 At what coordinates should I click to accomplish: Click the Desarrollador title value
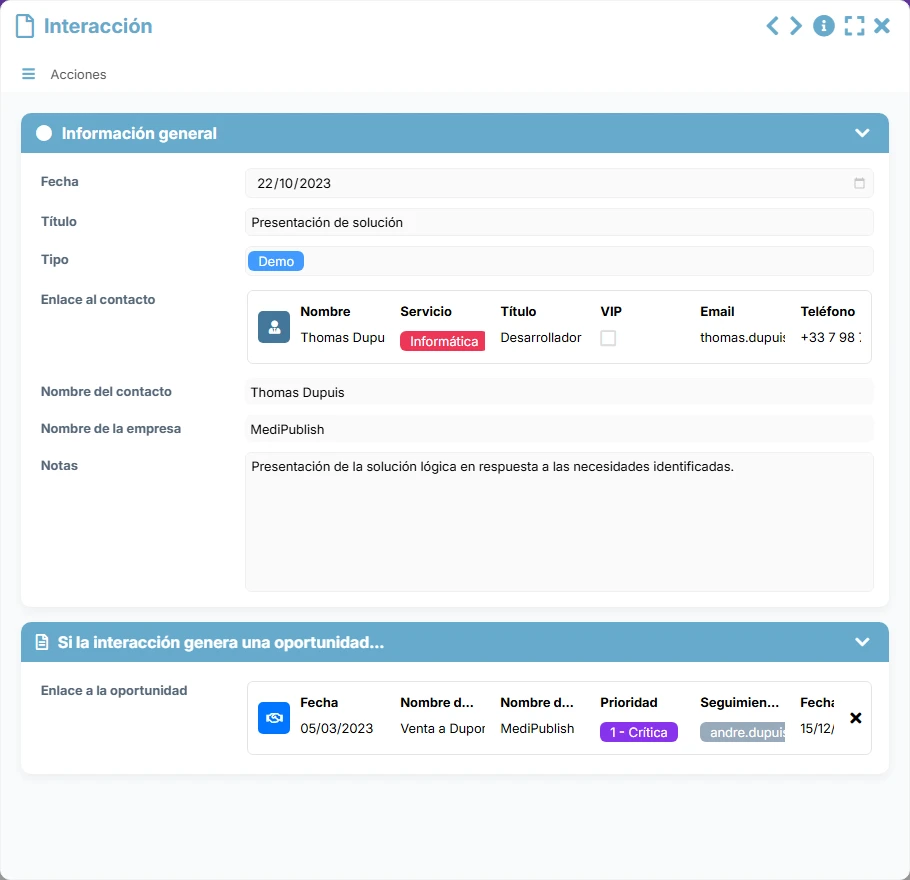pyautogui.click(x=540, y=338)
